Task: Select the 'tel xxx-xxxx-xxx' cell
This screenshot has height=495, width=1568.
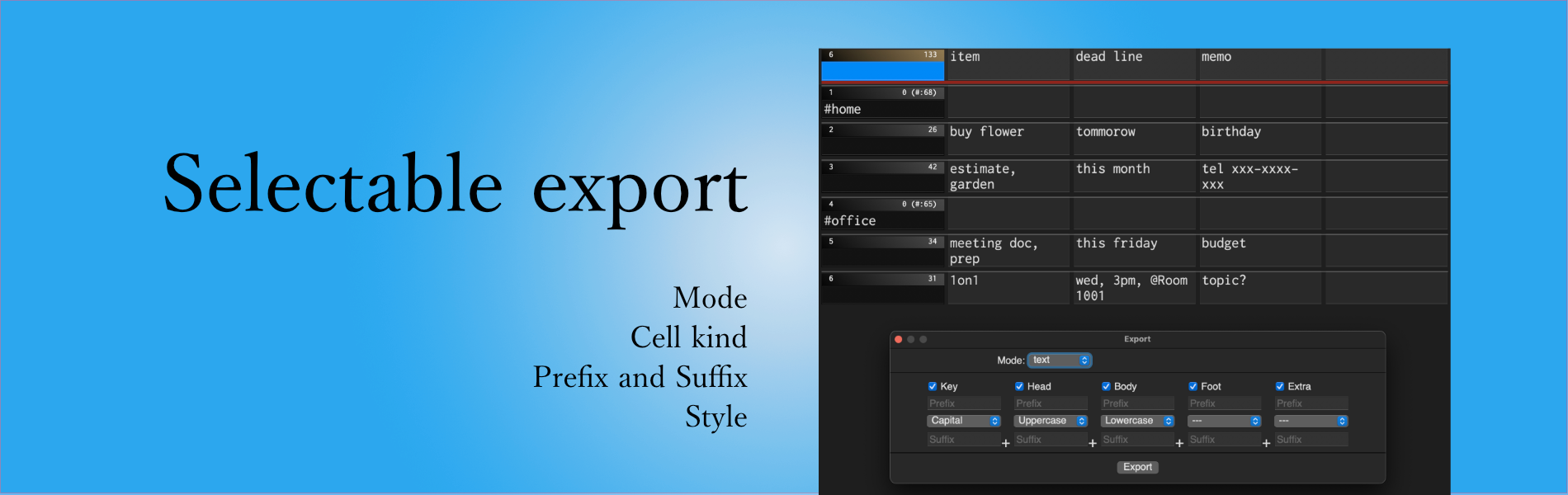Action: [1260, 177]
